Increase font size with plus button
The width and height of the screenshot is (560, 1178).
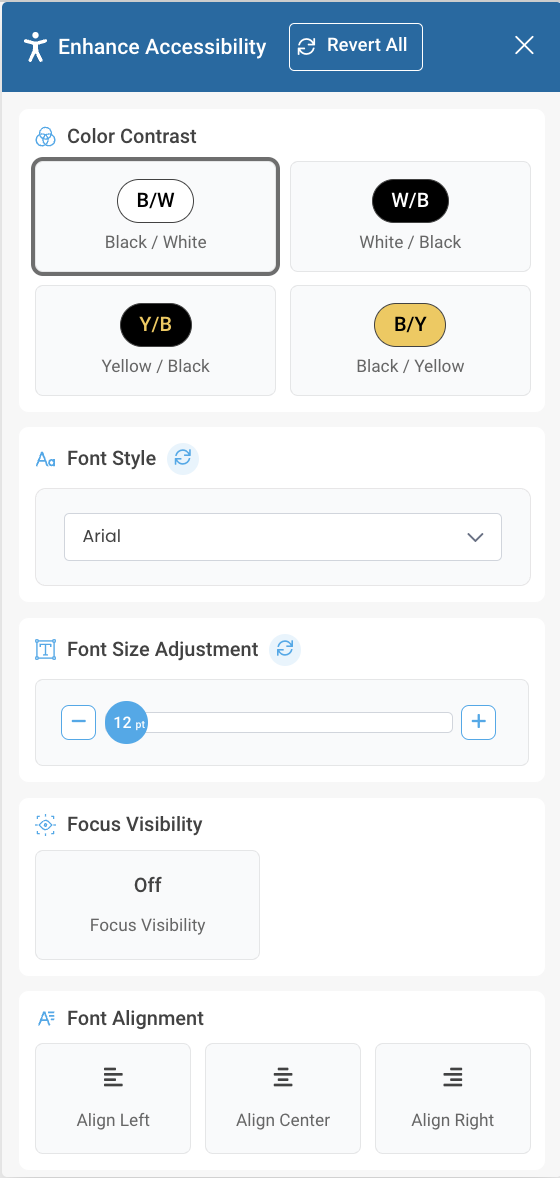tap(478, 722)
